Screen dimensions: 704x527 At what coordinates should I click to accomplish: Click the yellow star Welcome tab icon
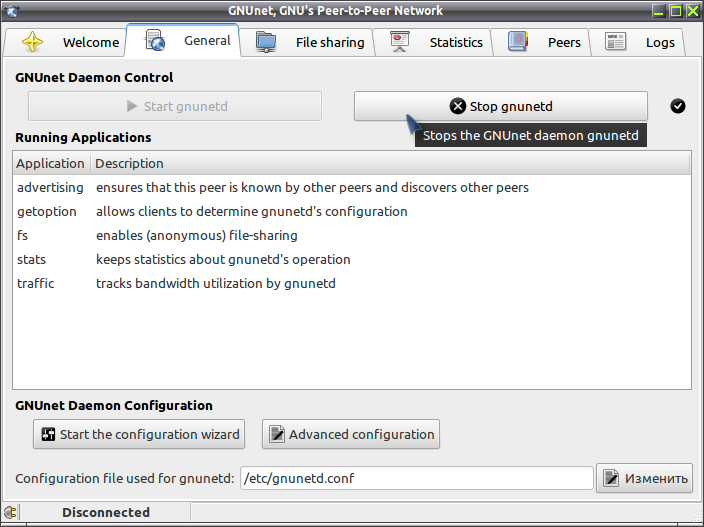(x=32, y=42)
